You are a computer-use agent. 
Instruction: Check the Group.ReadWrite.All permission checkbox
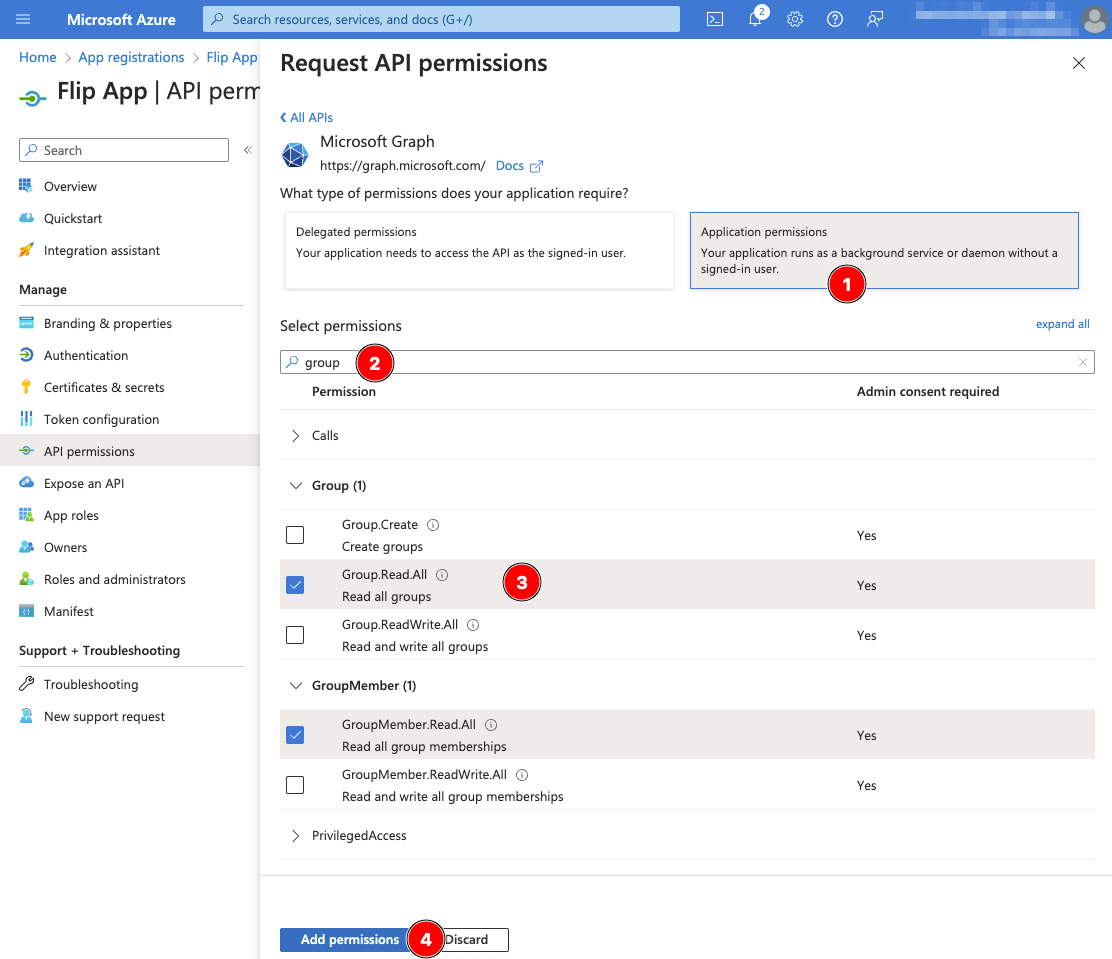point(295,635)
